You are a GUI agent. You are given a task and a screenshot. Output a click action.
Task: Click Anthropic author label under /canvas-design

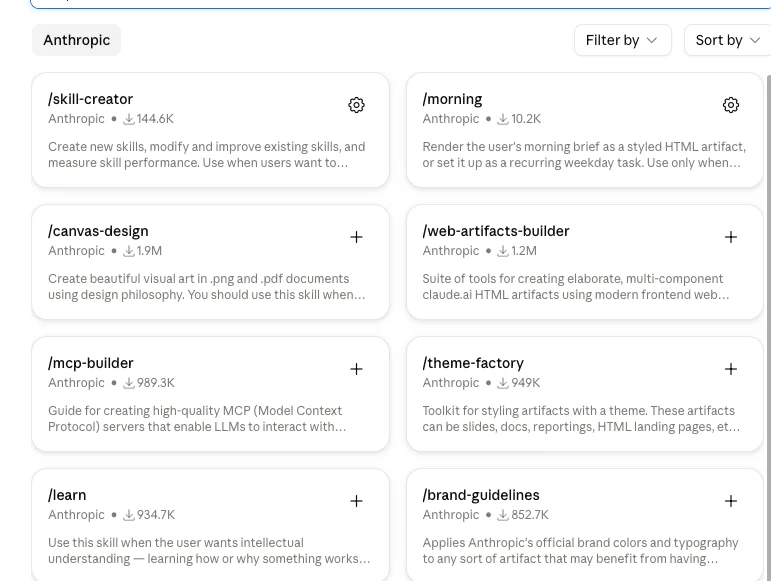coord(76,251)
